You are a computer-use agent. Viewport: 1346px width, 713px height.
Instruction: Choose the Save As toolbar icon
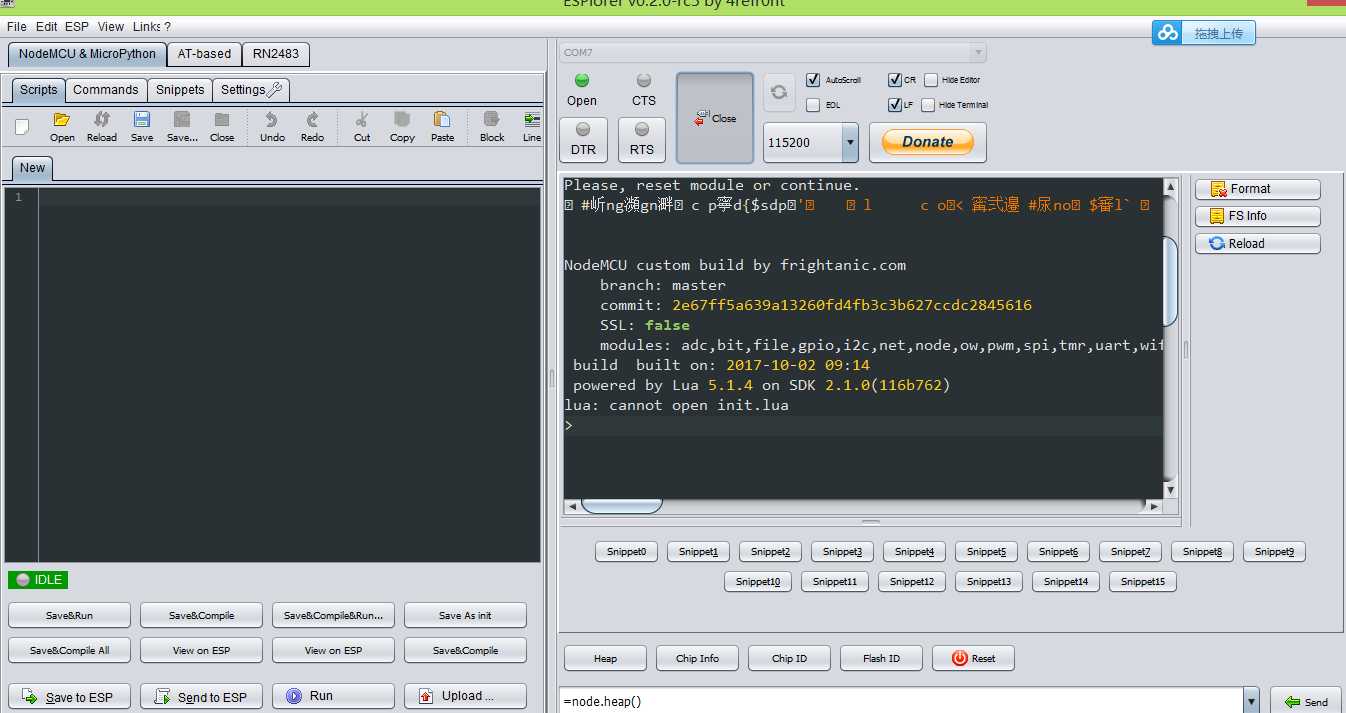pos(182,127)
